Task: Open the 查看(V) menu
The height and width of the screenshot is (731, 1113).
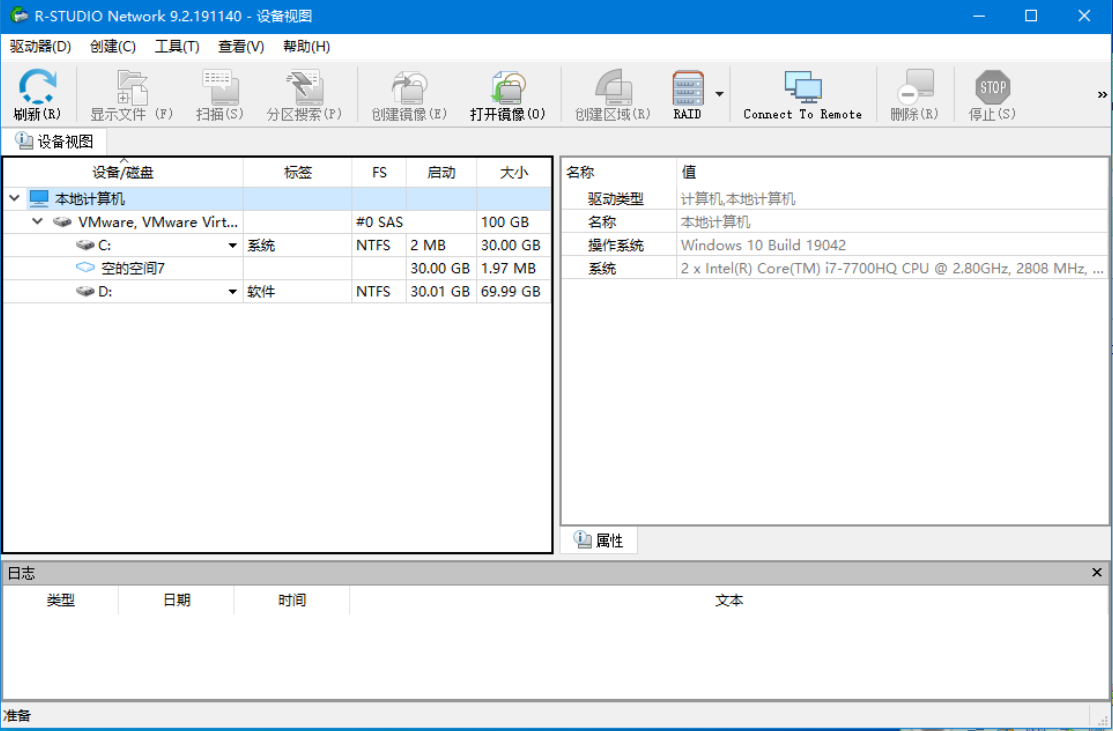Action: point(241,47)
